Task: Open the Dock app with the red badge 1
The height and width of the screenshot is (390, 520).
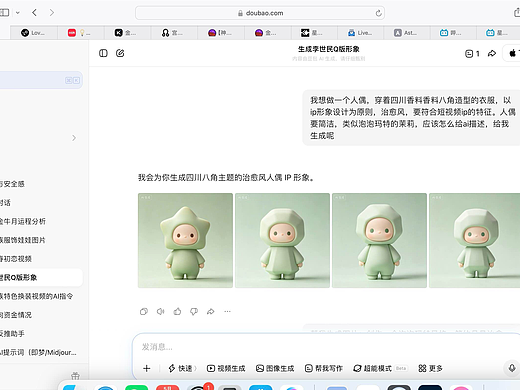Action: point(199,387)
